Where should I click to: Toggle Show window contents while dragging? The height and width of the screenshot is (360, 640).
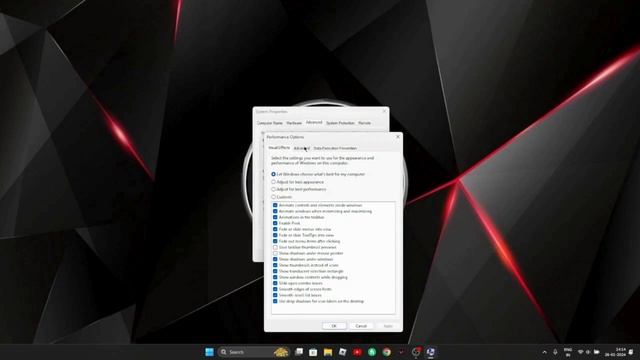pyautogui.click(x=275, y=277)
